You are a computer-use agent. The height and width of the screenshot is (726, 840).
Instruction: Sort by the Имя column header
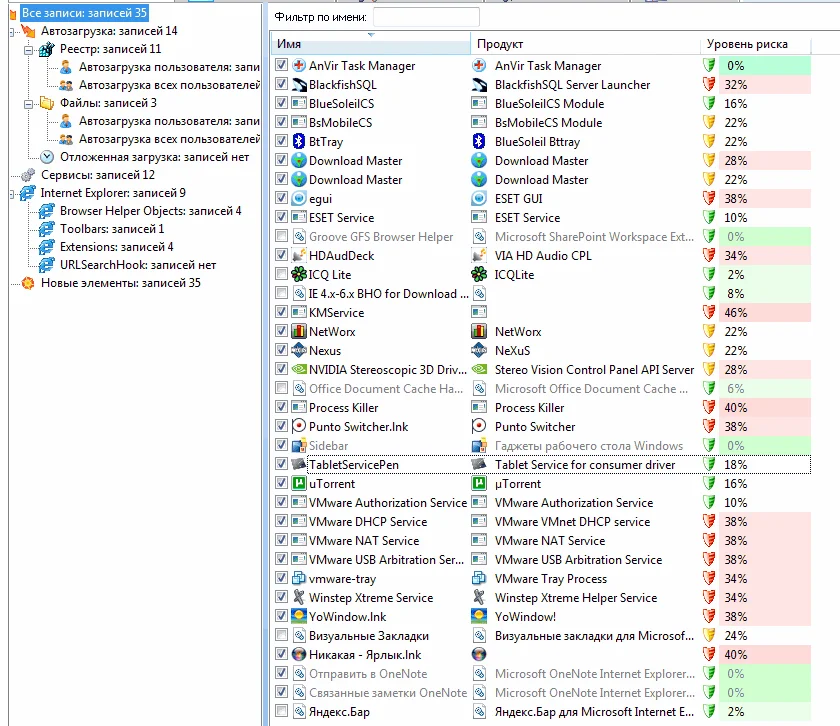pos(371,44)
